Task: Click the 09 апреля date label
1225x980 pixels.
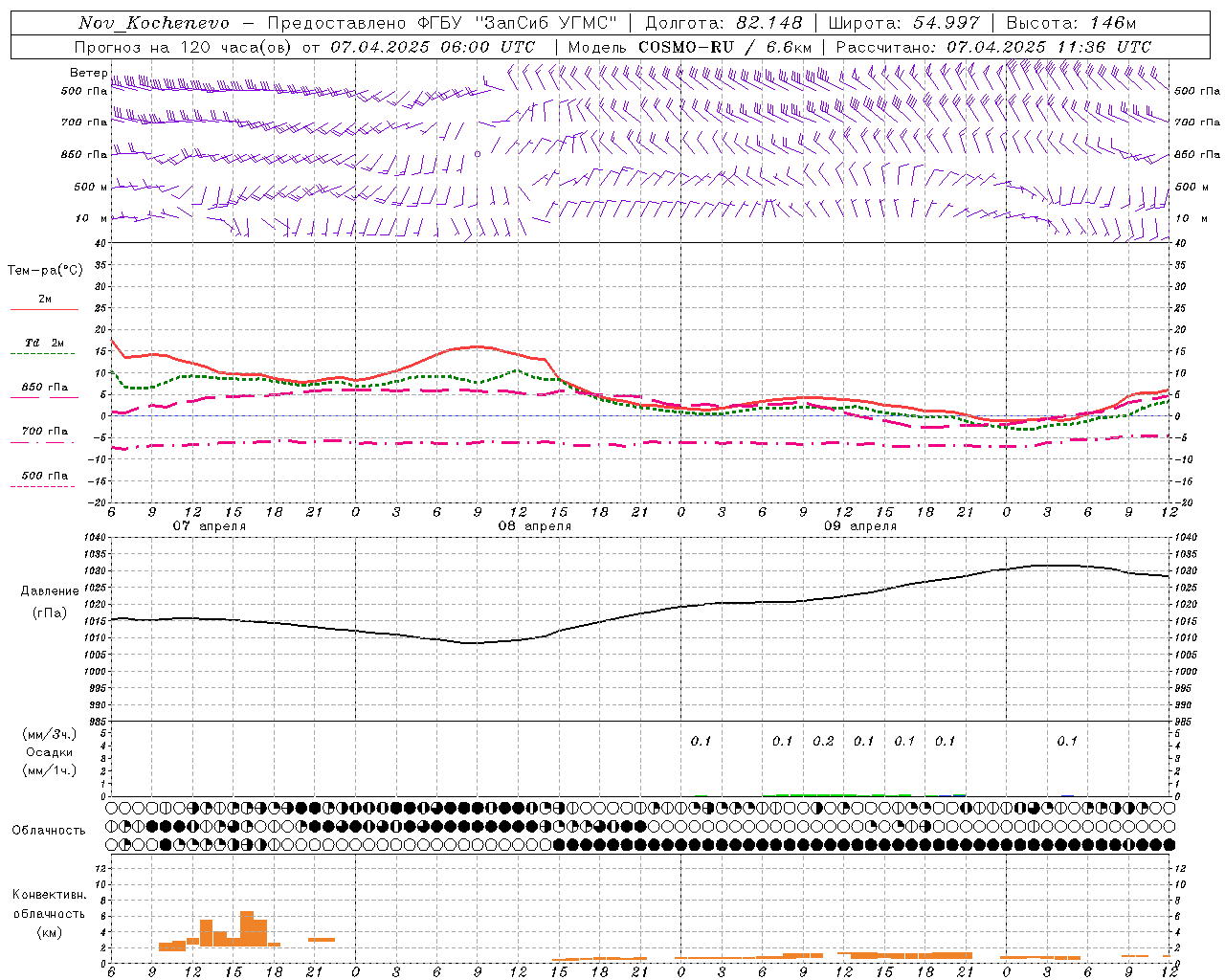Action: [x=860, y=526]
